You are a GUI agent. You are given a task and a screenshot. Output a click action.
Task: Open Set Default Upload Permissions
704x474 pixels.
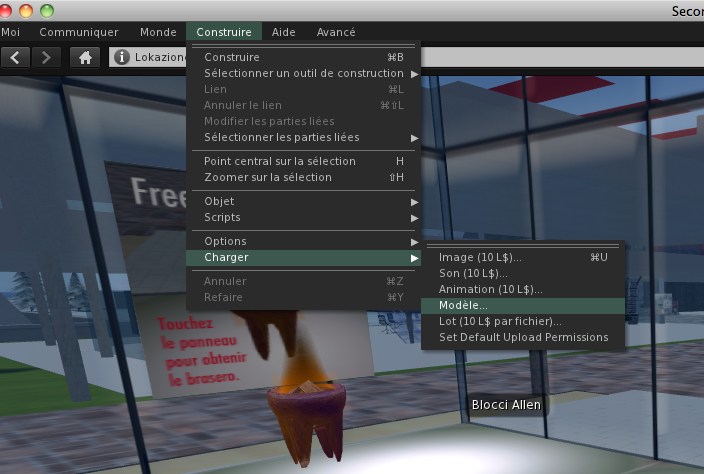coord(523,338)
